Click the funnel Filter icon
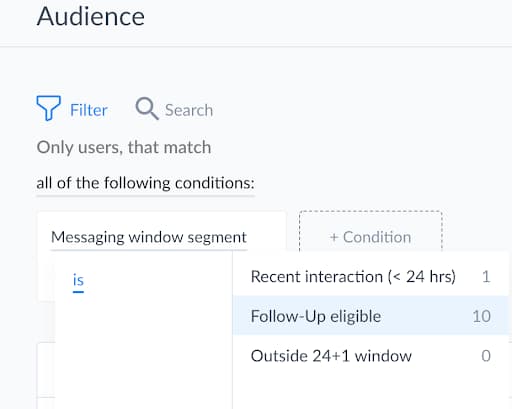The image size is (512, 409). pyautogui.click(x=49, y=108)
